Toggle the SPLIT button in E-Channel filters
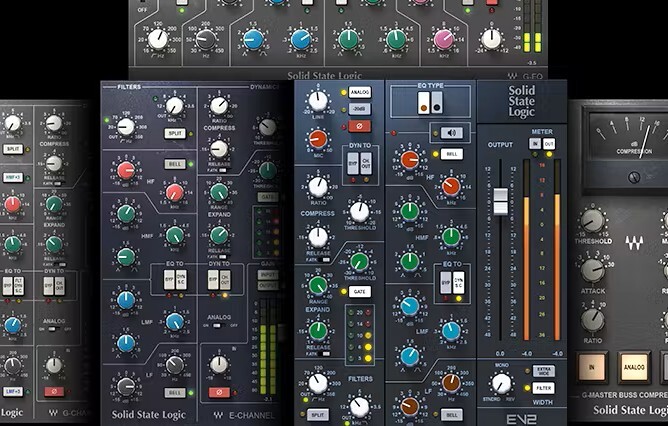This screenshot has height=426, width=668. point(175,133)
